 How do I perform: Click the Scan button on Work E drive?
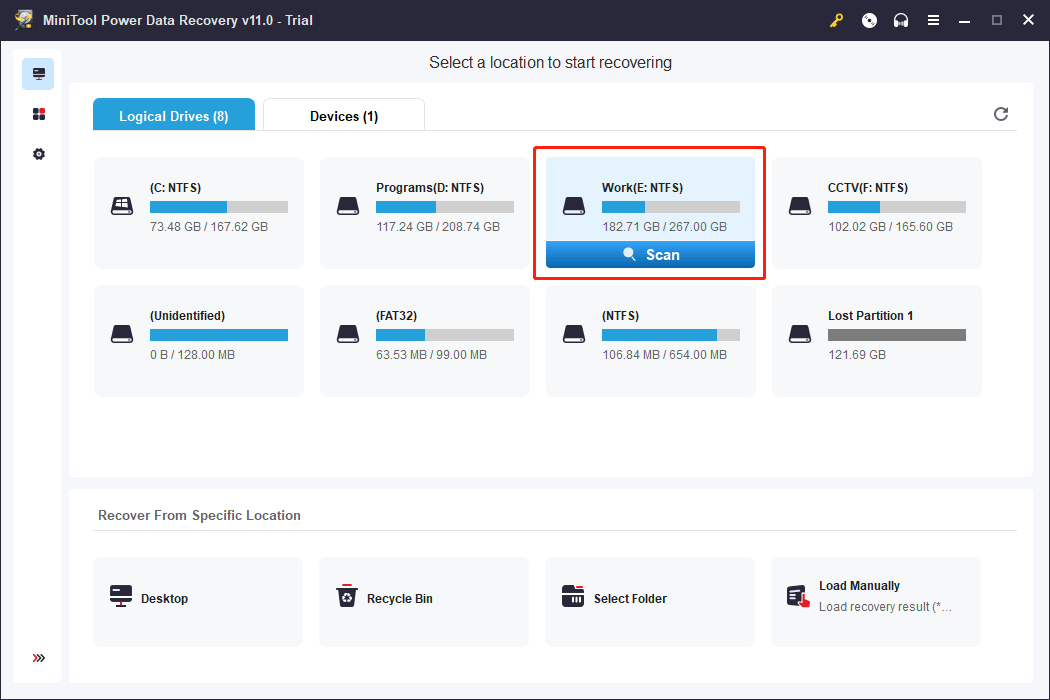(x=650, y=255)
